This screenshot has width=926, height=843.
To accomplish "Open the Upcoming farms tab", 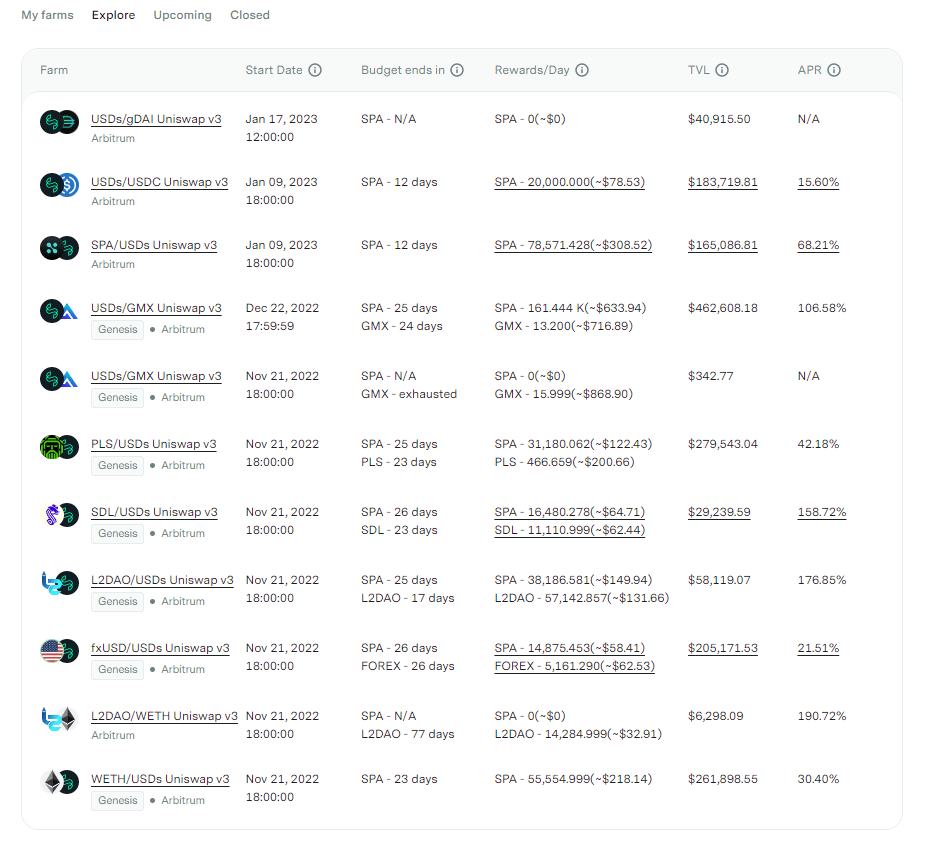I will (182, 15).
